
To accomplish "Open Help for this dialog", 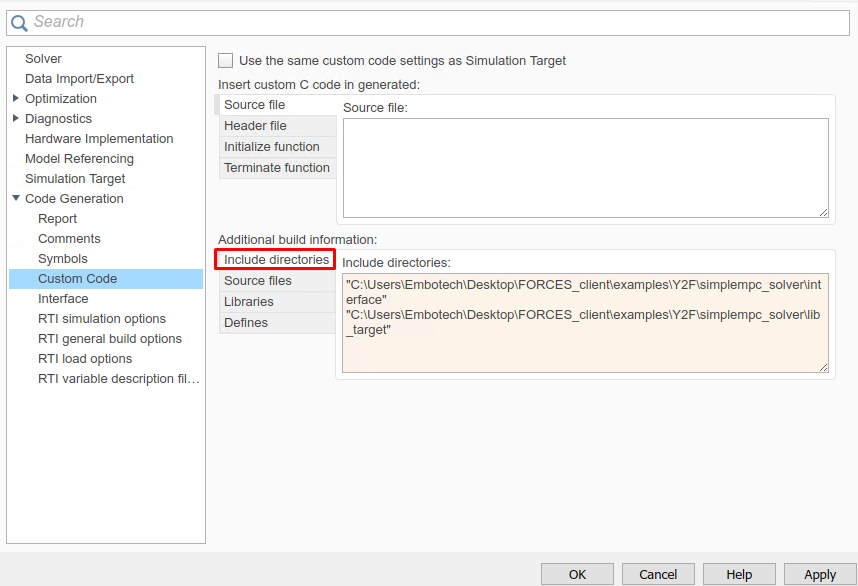I will [x=739, y=574].
